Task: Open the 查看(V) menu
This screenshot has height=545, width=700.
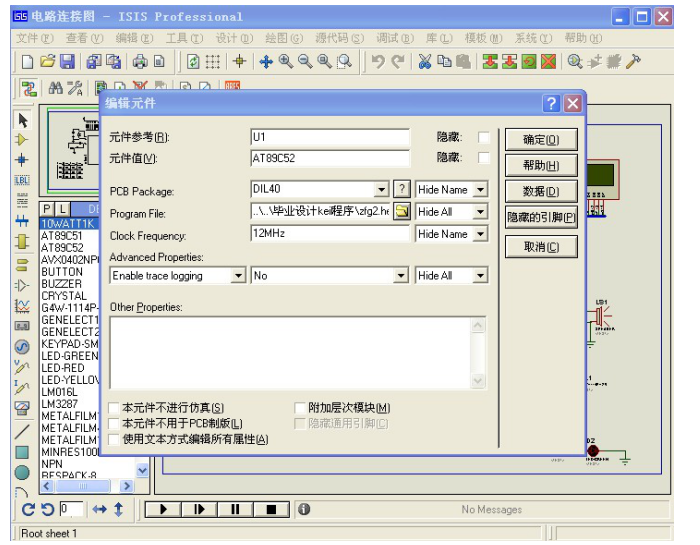Action: [x=84, y=38]
